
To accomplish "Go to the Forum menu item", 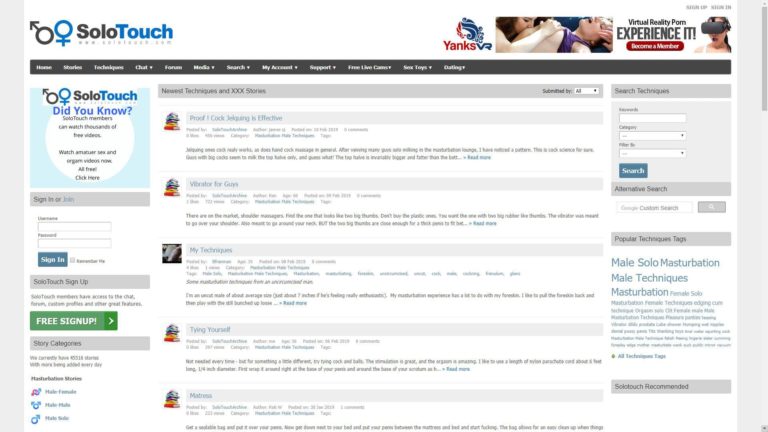I will (173, 67).
